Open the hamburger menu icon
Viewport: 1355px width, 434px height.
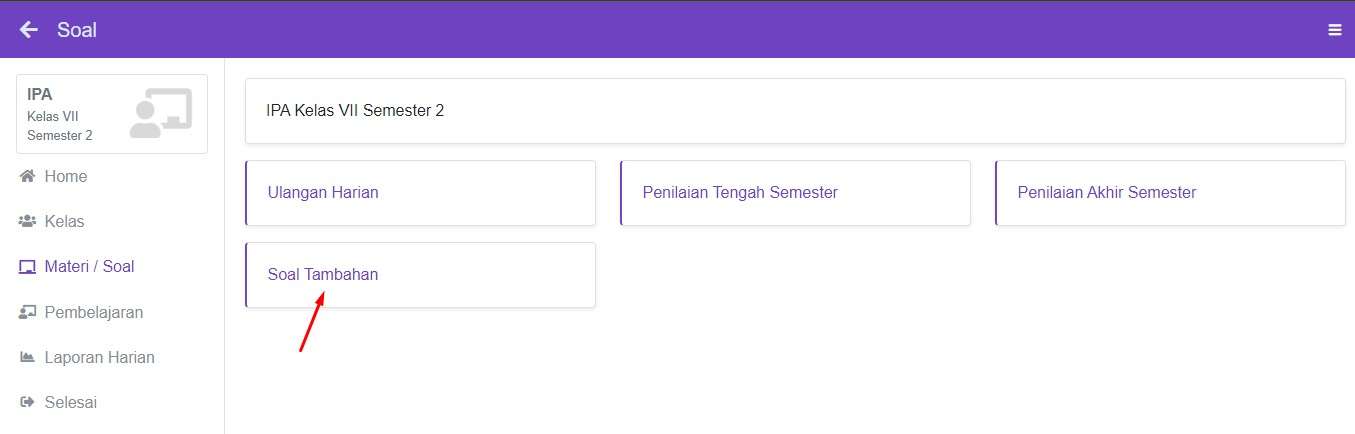click(1334, 30)
